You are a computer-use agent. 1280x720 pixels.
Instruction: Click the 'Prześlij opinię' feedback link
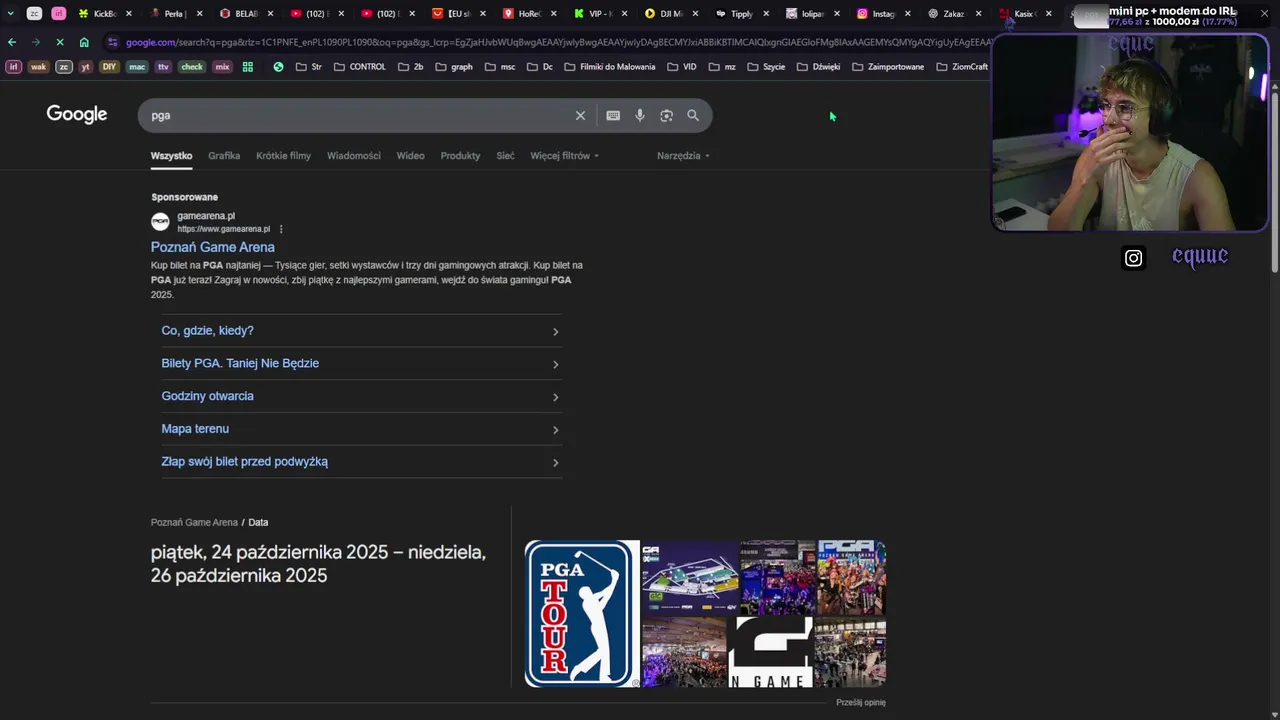[861, 703]
